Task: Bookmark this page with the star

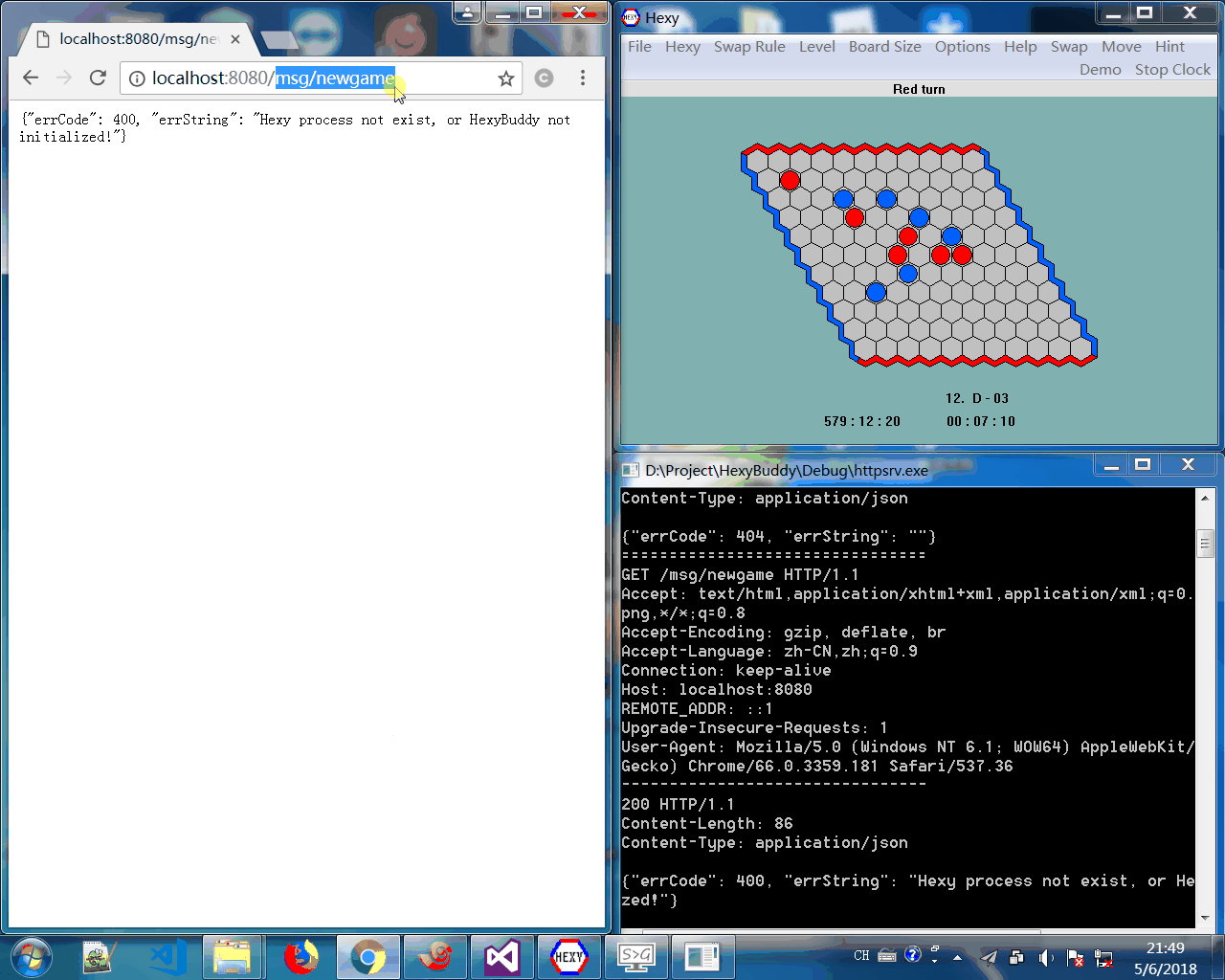Action: pos(506,78)
